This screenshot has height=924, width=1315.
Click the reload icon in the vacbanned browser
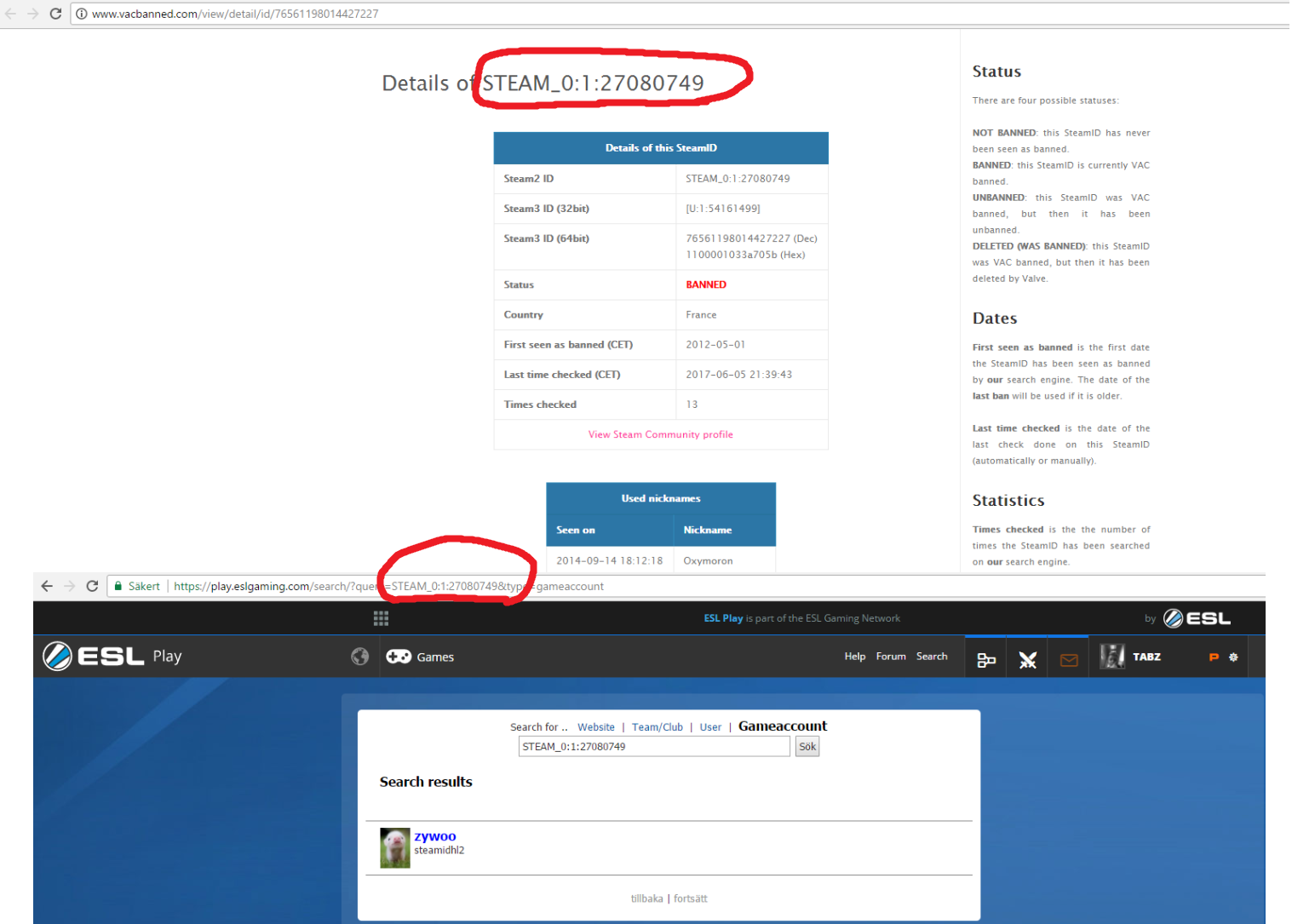point(55,14)
